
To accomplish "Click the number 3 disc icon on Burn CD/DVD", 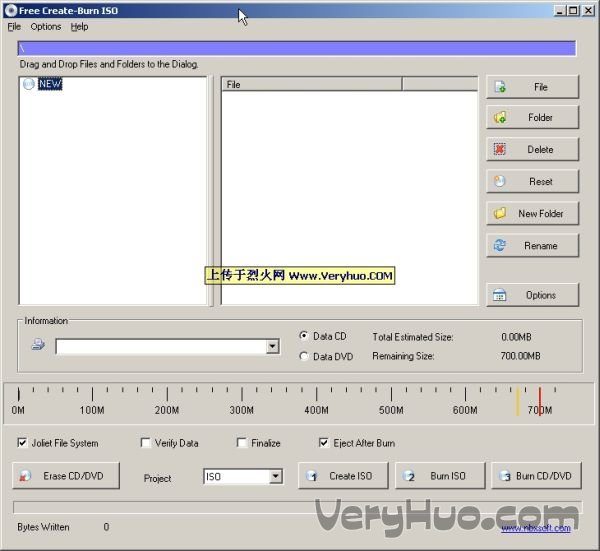I will [505, 476].
